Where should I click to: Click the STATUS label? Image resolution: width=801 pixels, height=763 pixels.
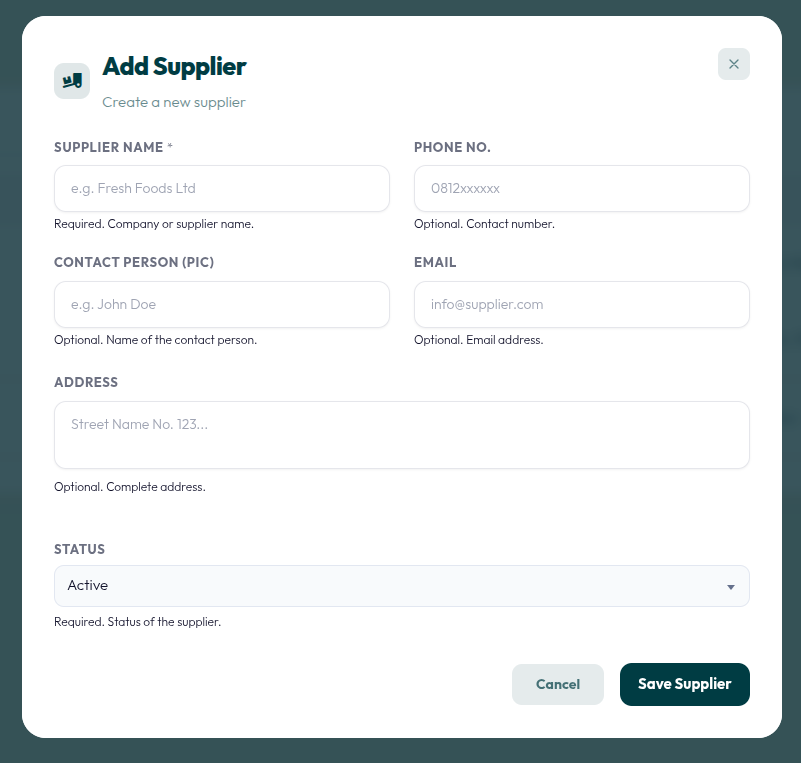[79, 549]
